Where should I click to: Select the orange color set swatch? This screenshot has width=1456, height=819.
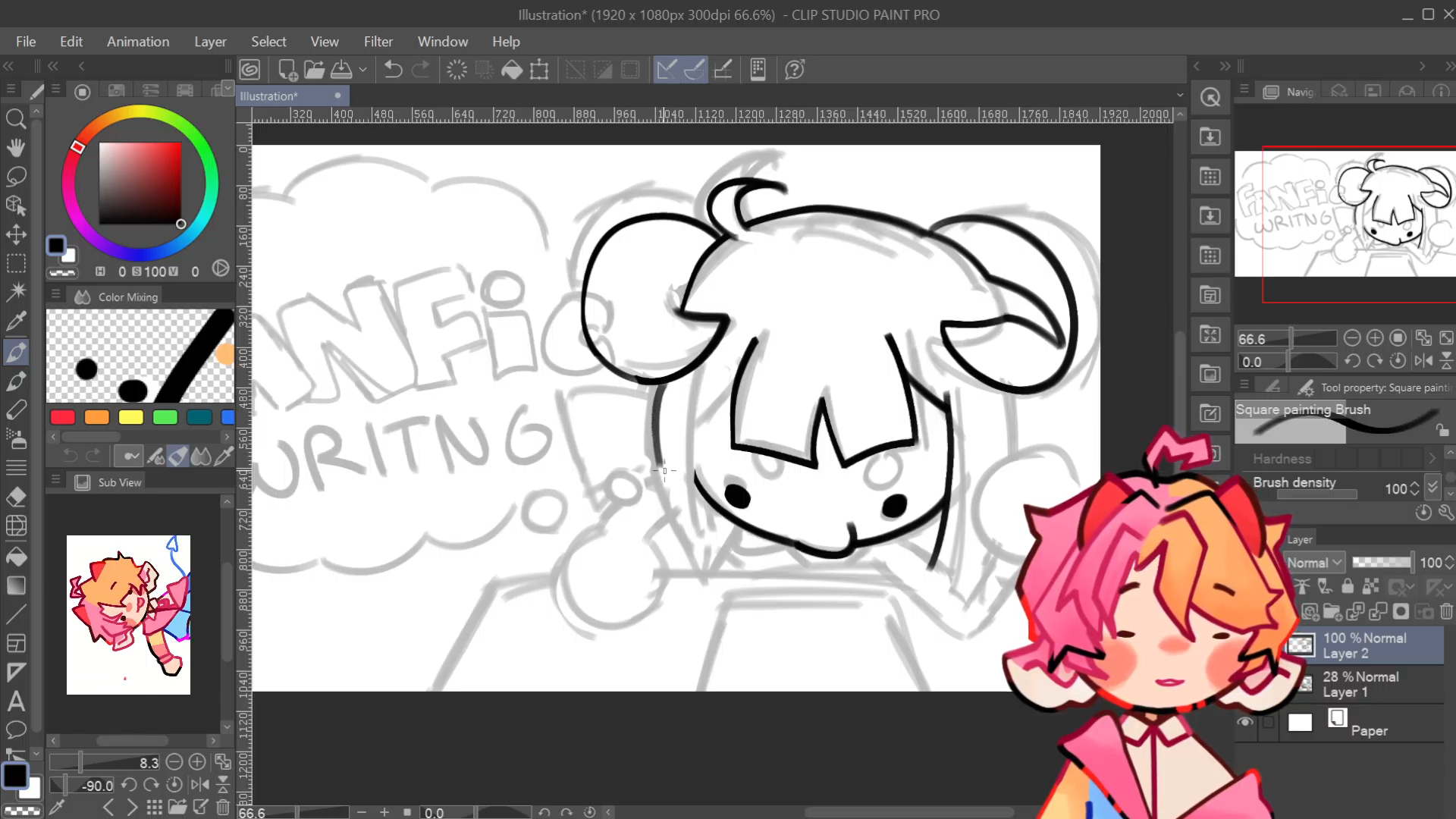[x=96, y=417]
